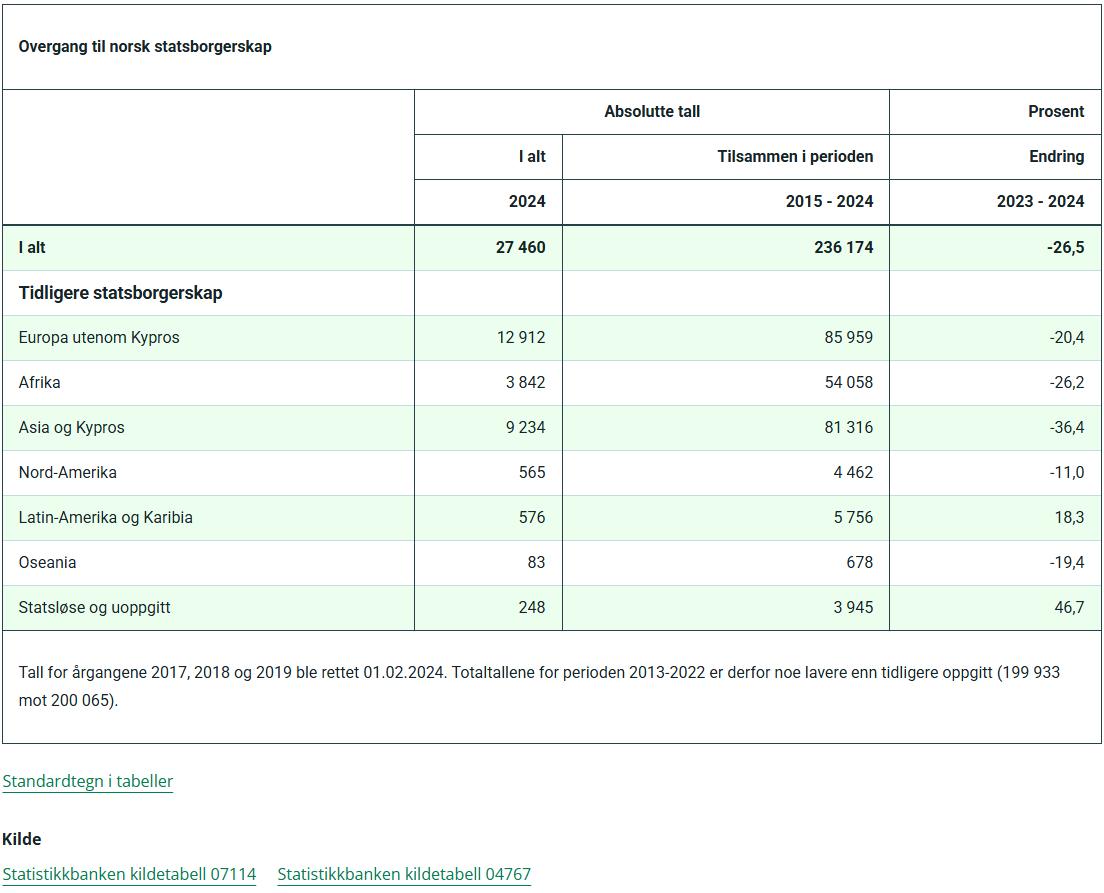1104x893 pixels.
Task: Select the Prosent column header
Action: 1056,111
